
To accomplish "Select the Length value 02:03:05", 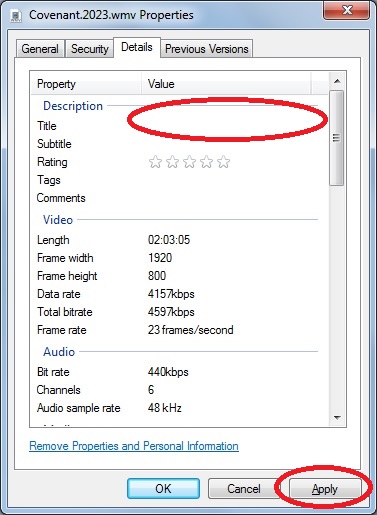I will [x=169, y=240].
